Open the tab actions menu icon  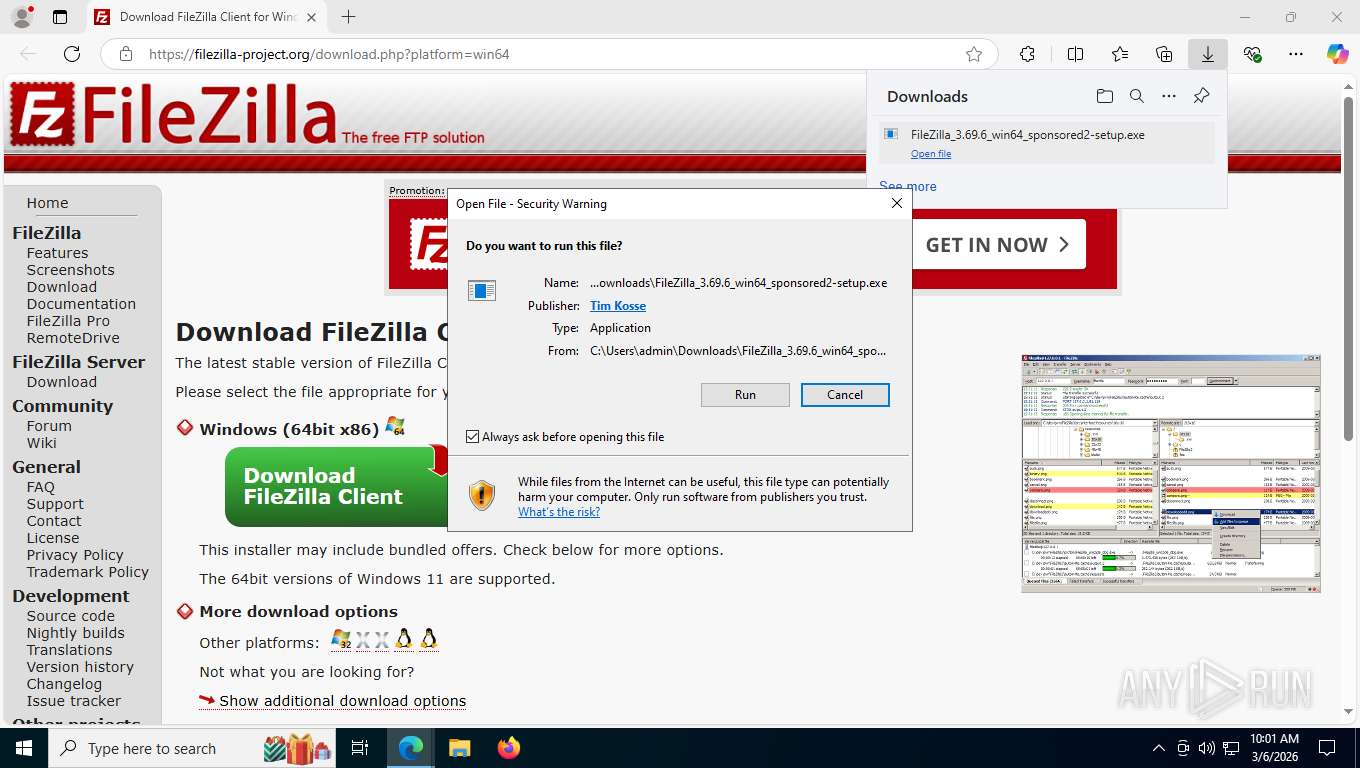point(60,17)
